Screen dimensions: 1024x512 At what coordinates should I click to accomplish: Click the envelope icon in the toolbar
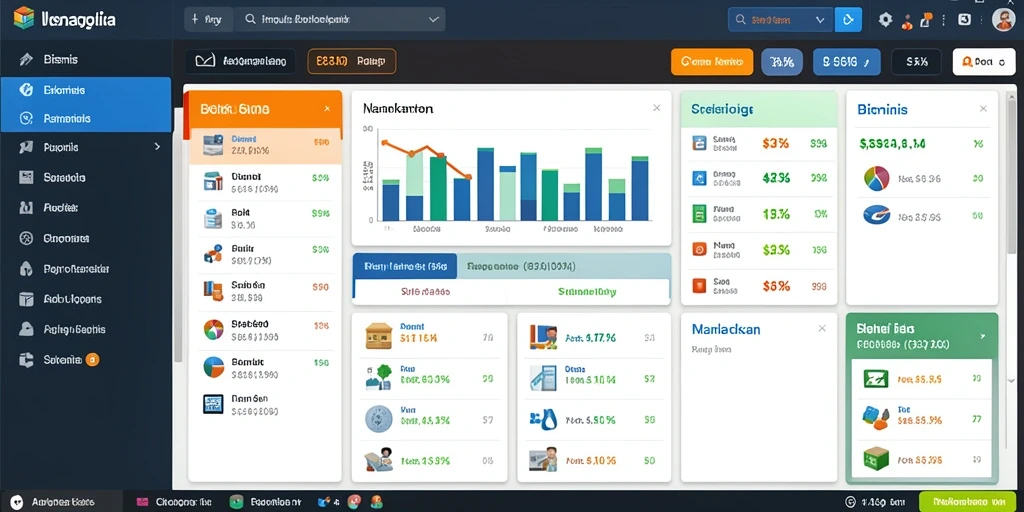pyautogui.click(x=205, y=61)
